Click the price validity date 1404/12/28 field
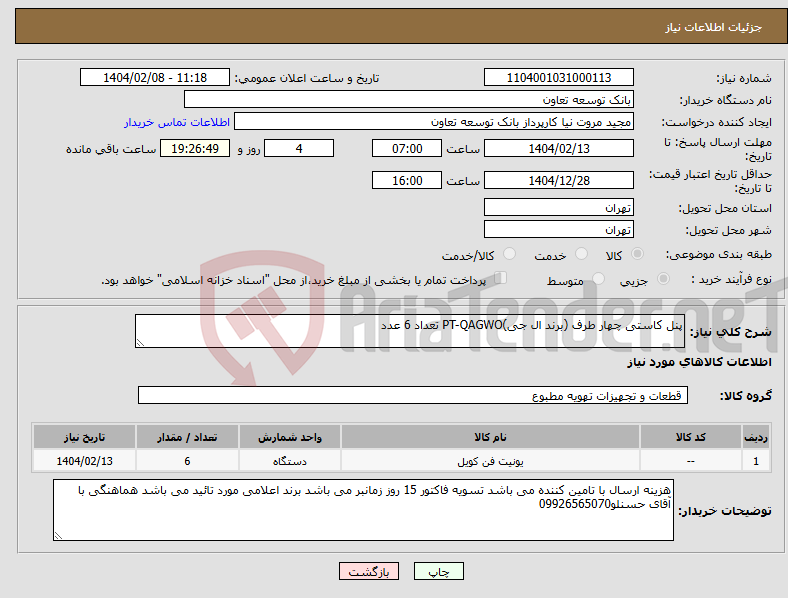Image resolution: width=788 pixels, height=598 pixels. click(559, 180)
